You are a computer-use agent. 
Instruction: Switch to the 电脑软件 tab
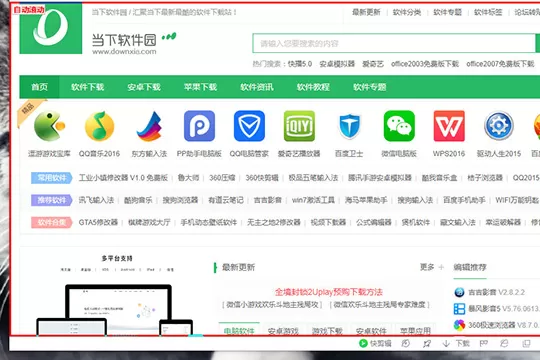click(239, 330)
